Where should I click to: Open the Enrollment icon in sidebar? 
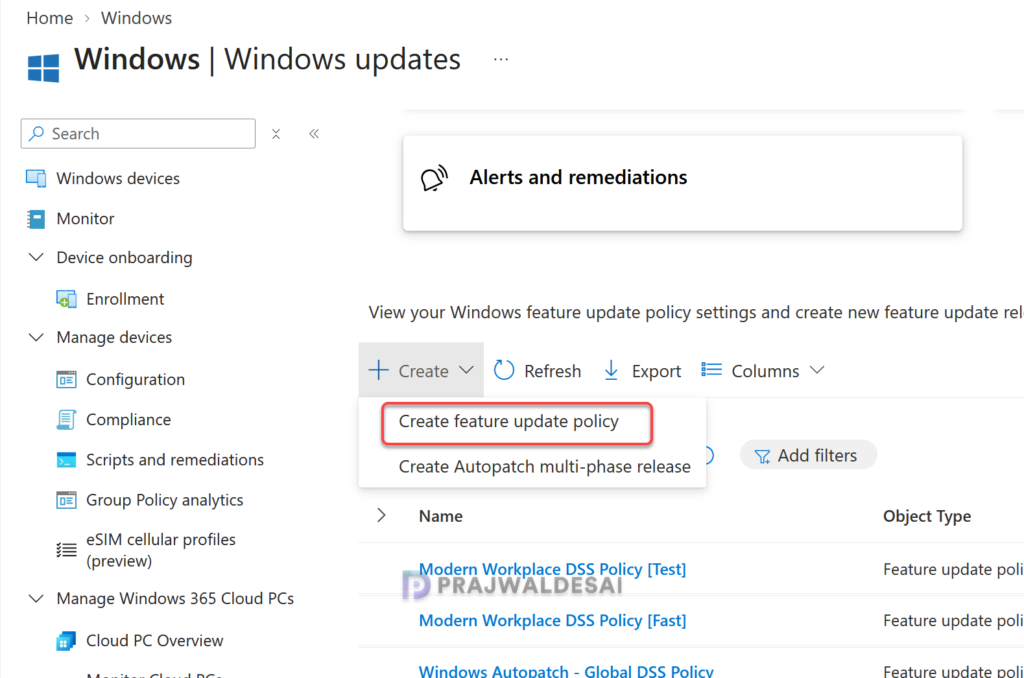(66, 299)
